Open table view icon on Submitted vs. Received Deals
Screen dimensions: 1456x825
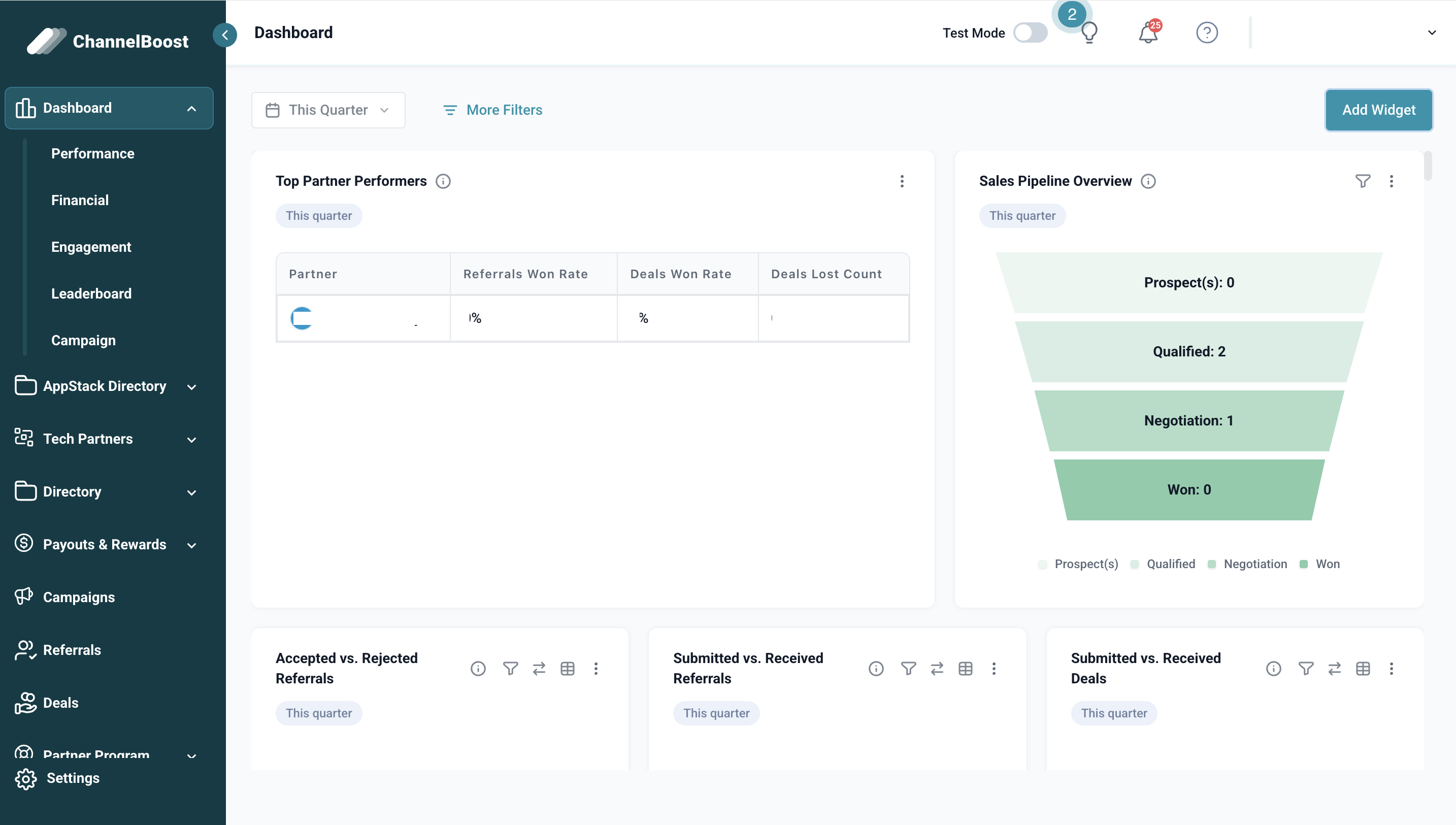(x=1363, y=669)
